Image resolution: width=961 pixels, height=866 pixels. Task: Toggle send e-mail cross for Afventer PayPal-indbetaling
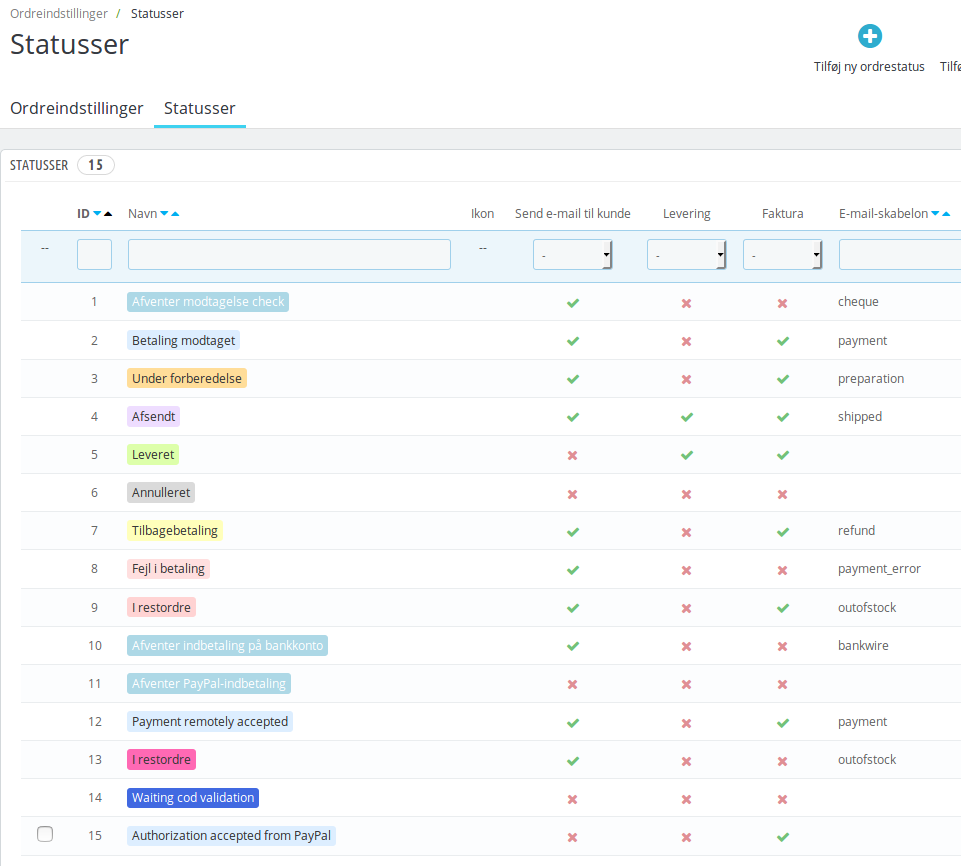572,684
